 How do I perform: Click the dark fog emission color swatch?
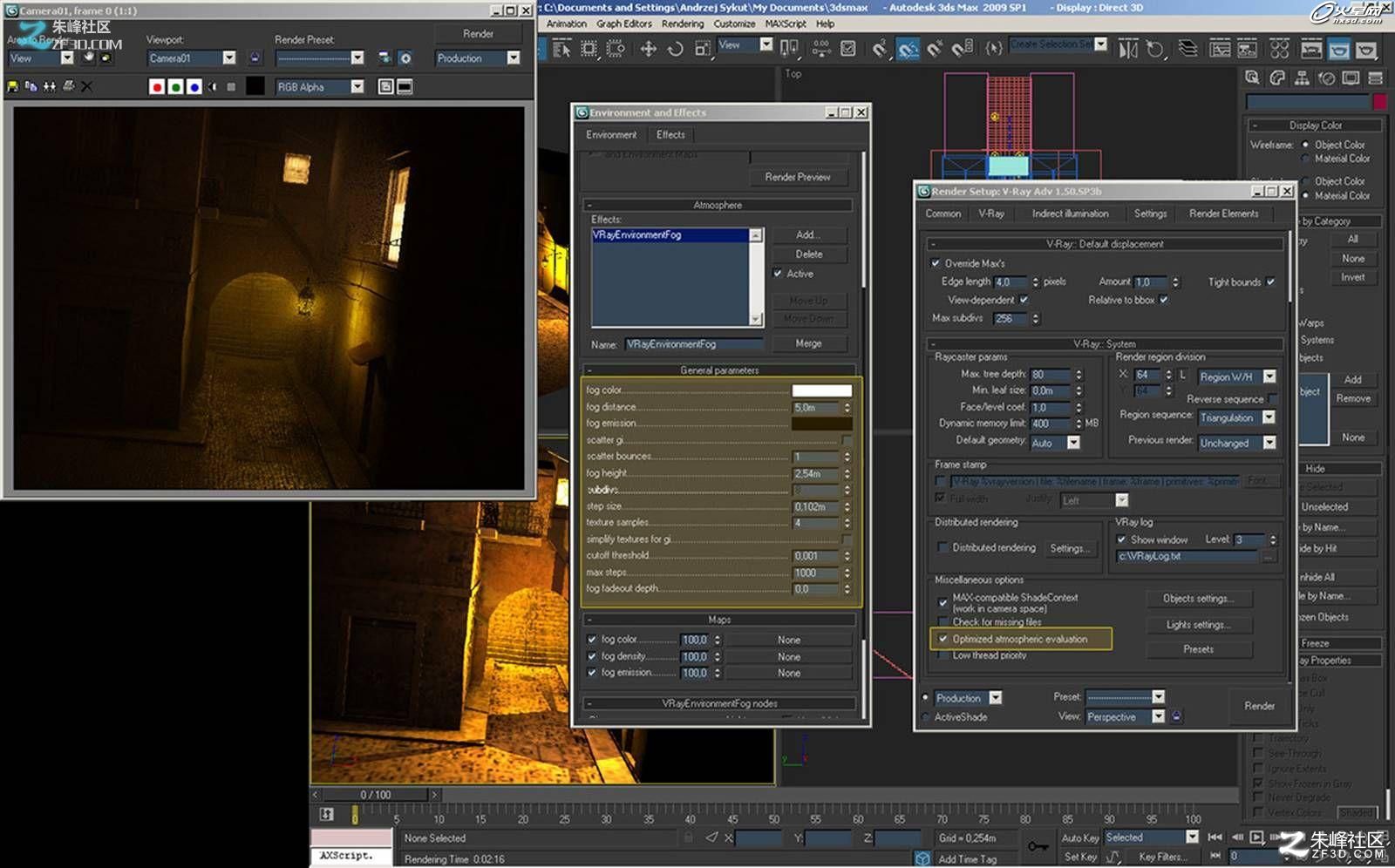[821, 424]
